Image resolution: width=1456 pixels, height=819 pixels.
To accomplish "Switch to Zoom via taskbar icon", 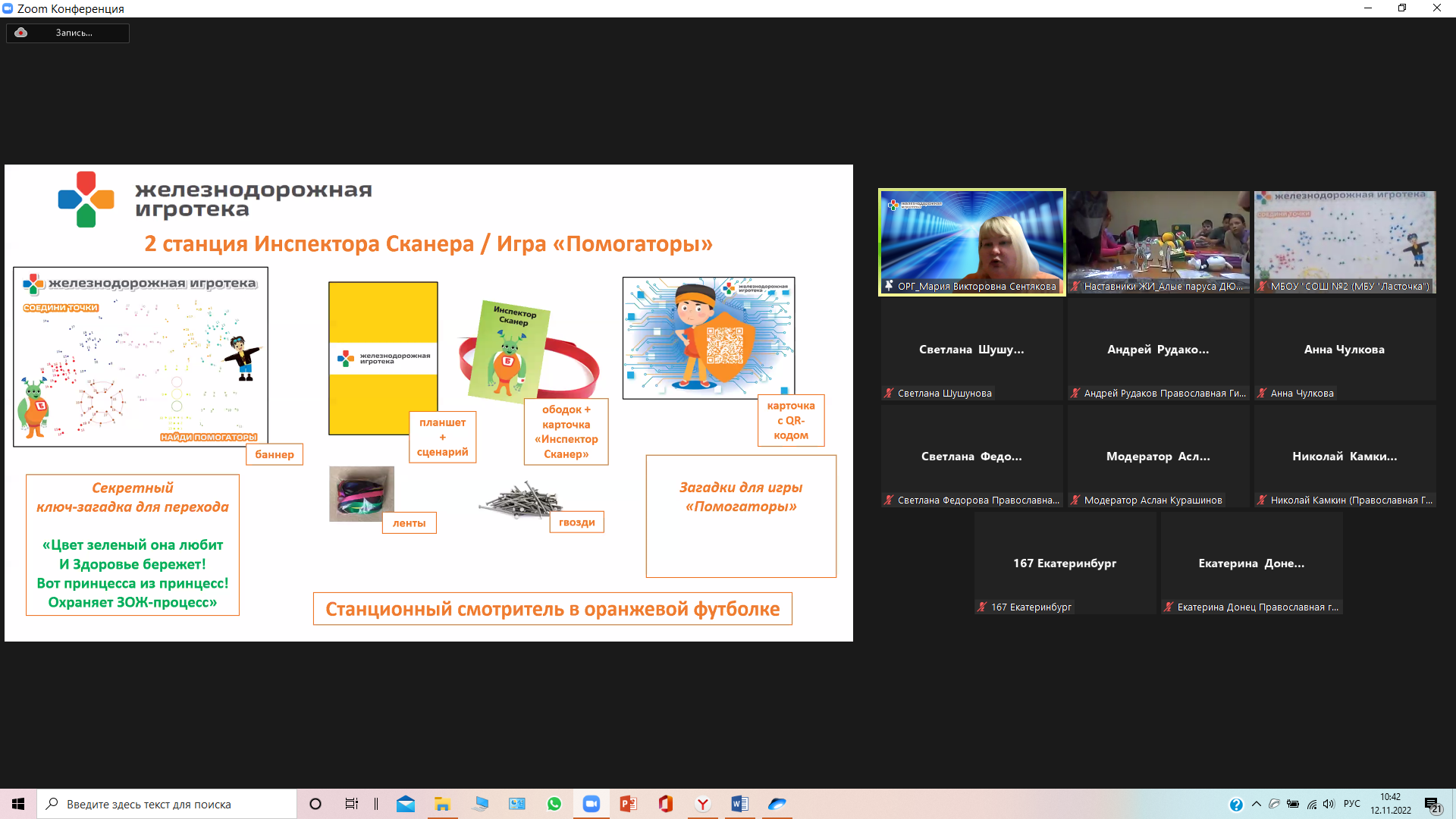I will click(x=591, y=804).
